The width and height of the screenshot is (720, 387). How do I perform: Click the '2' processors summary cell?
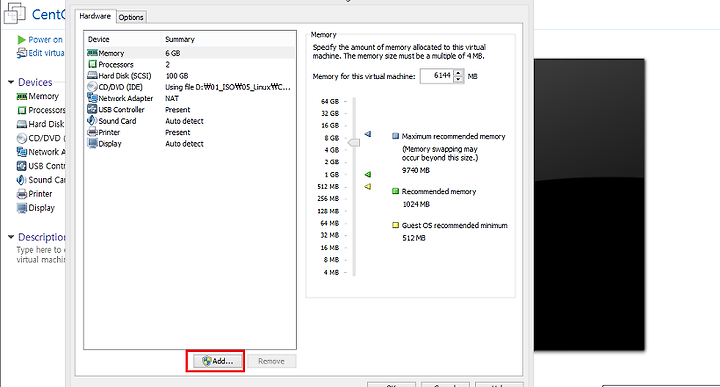pos(168,65)
